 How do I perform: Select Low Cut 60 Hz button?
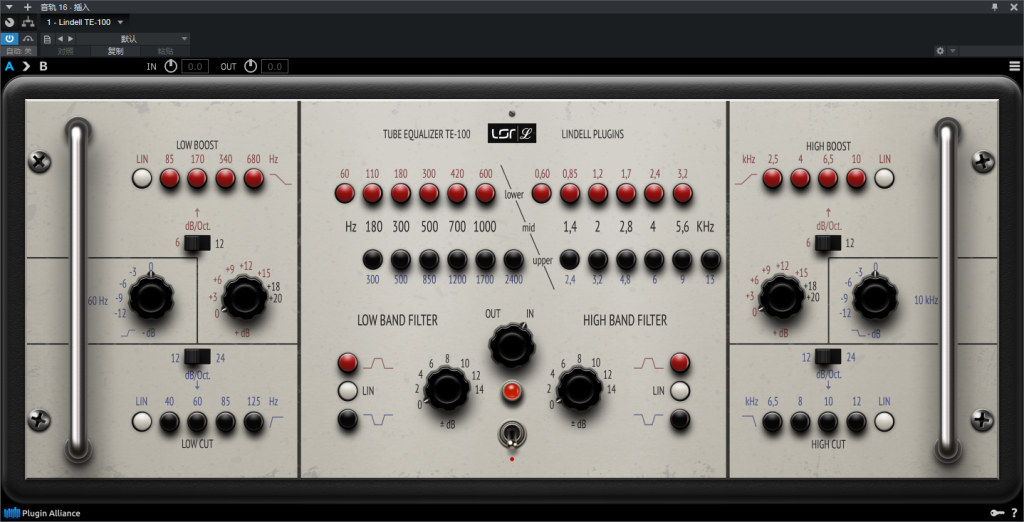(x=197, y=421)
